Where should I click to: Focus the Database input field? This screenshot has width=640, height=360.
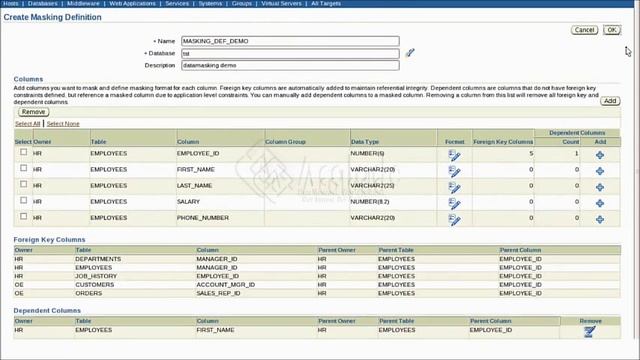tap(290, 53)
